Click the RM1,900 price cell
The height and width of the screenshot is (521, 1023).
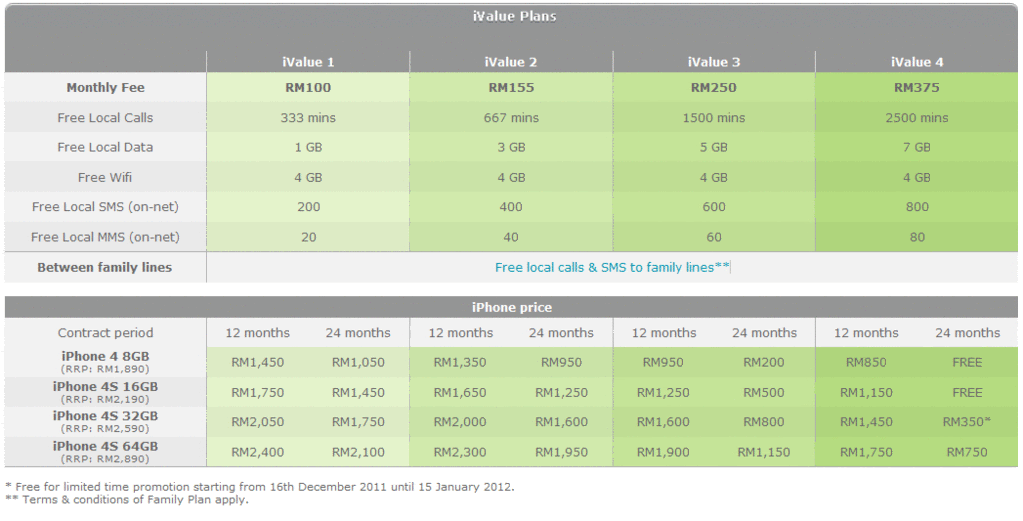663,452
